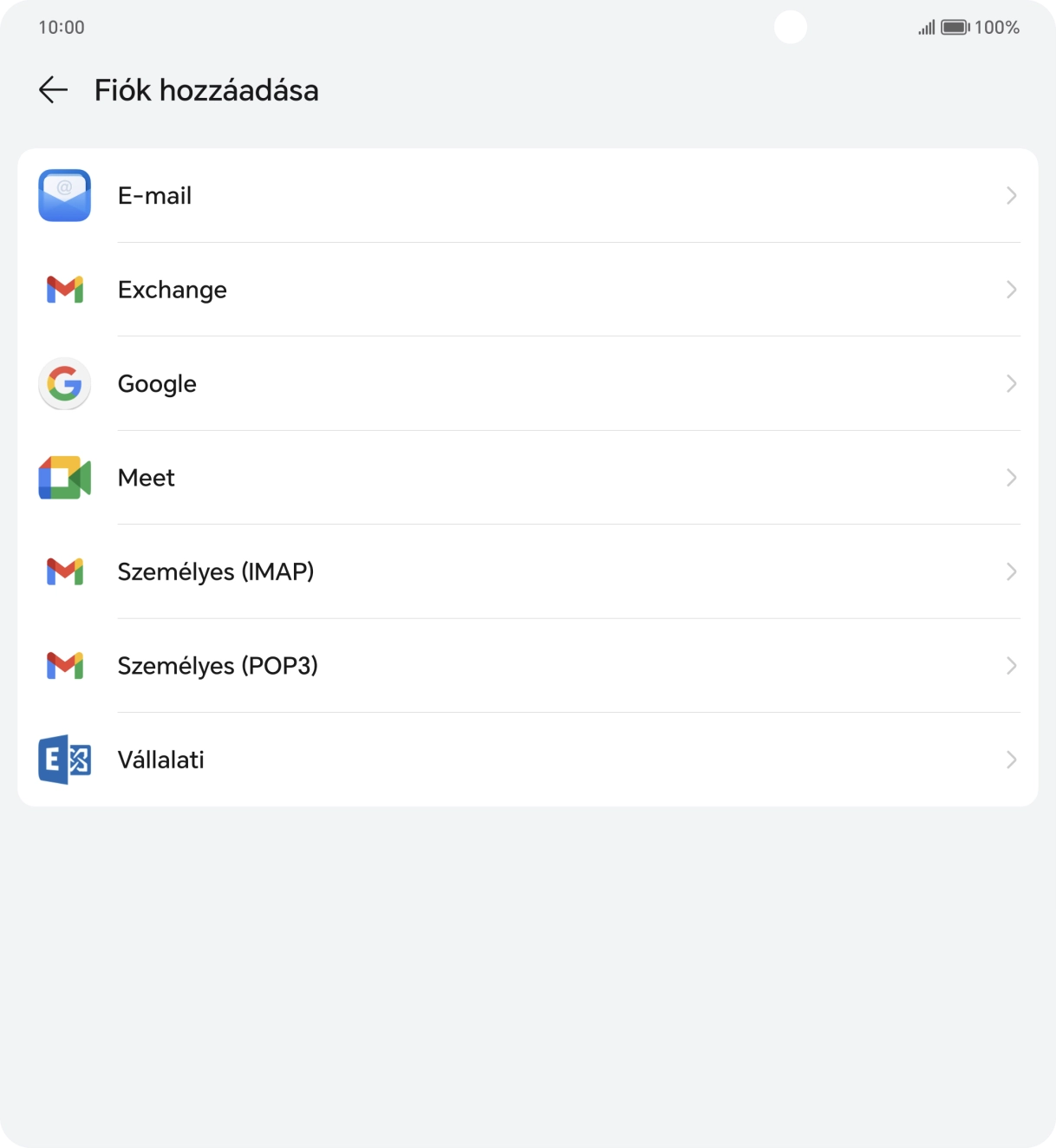Tap the Microsoft Exchange icon next to Vállalati

(x=64, y=760)
